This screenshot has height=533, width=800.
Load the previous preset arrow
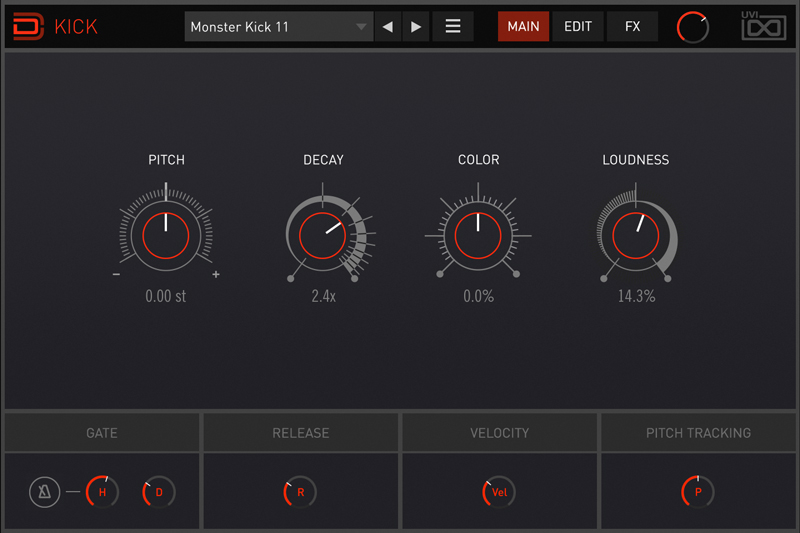coord(388,27)
